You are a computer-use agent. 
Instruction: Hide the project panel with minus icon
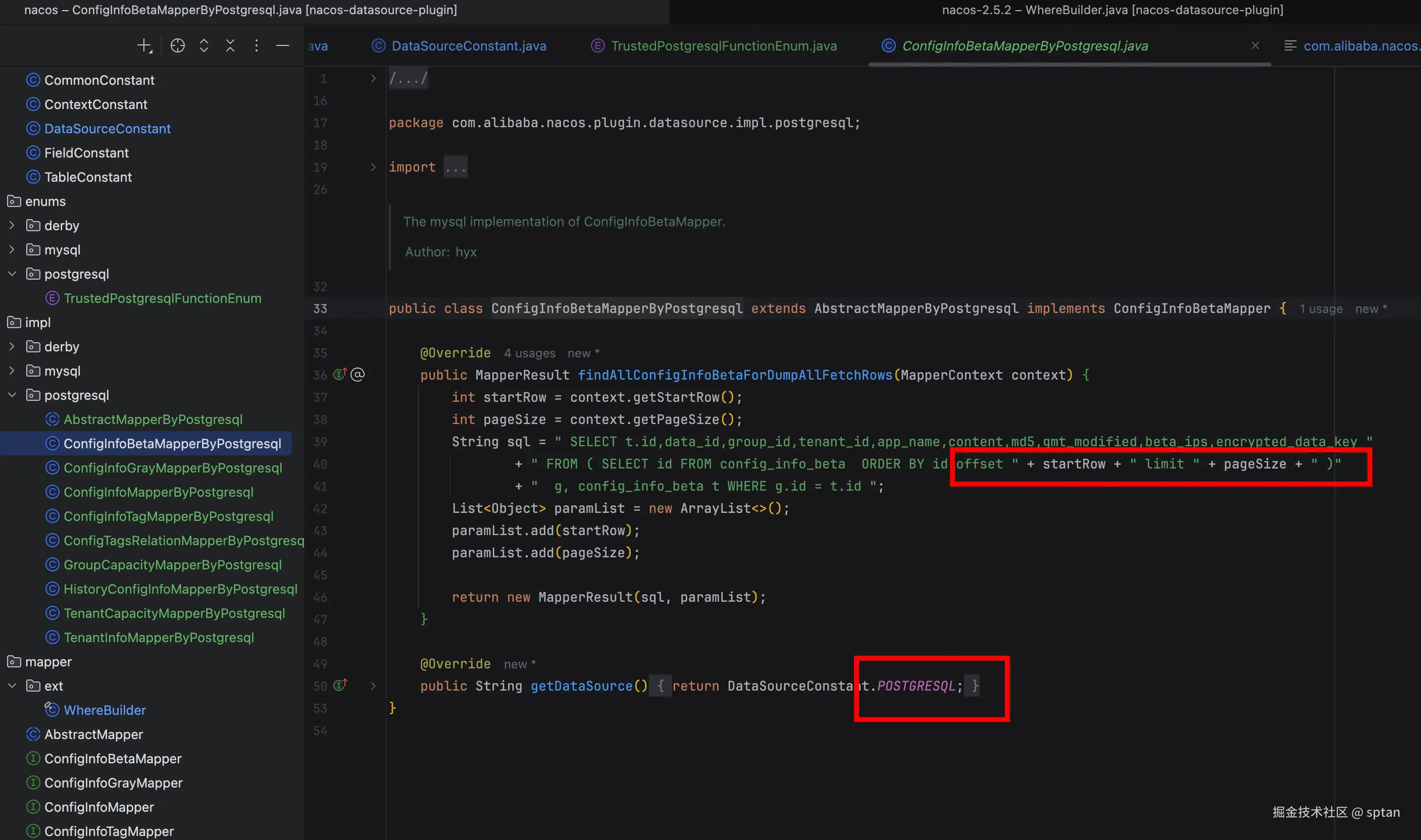coord(282,46)
